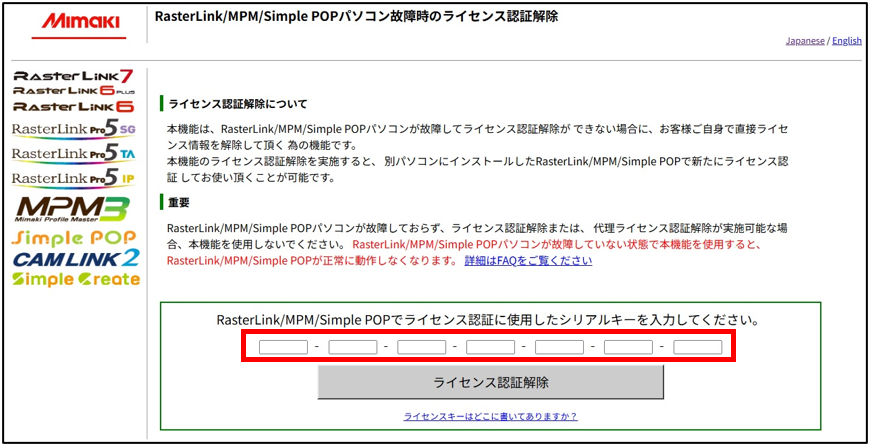Focus the sixth serial key field
The image size is (869, 445).
628,347
